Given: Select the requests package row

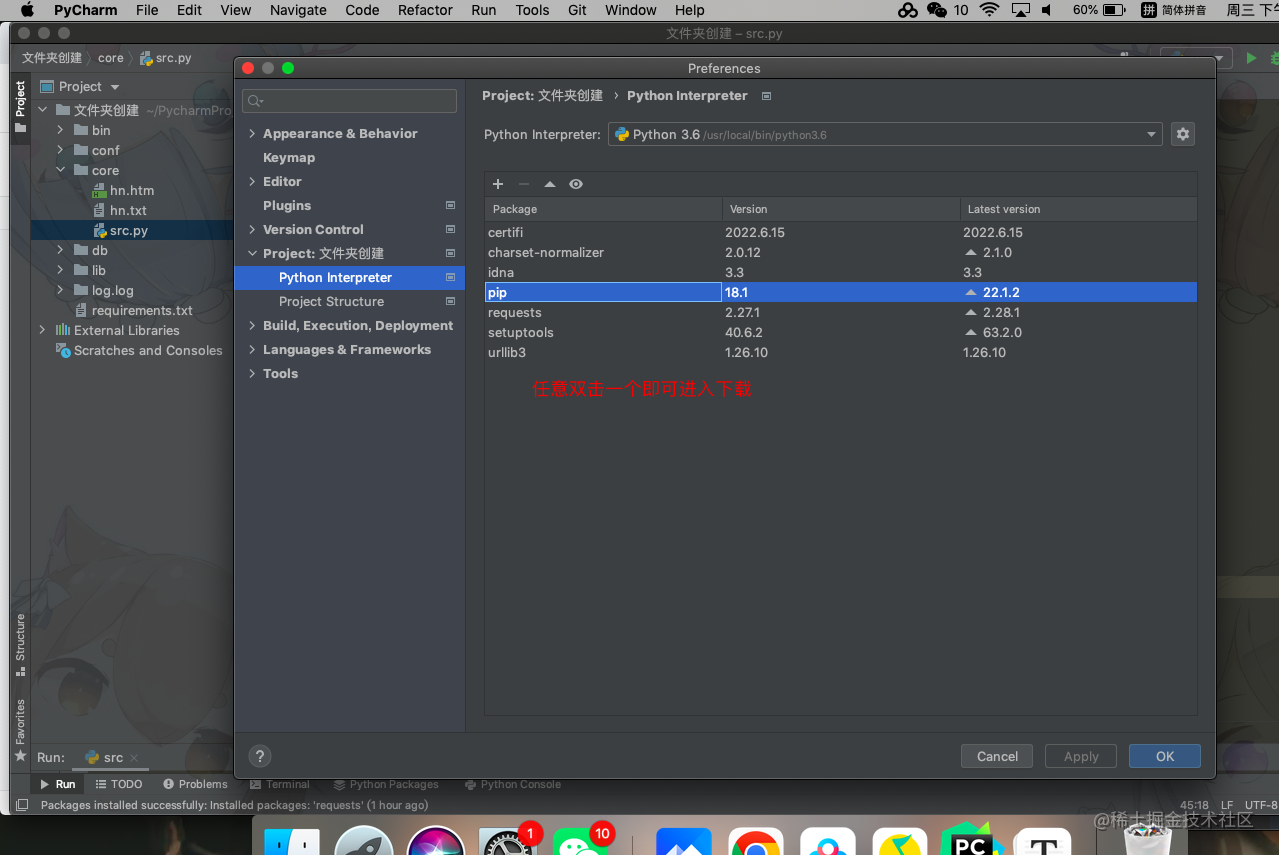Looking at the screenshot, I should (x=840, y=312).
